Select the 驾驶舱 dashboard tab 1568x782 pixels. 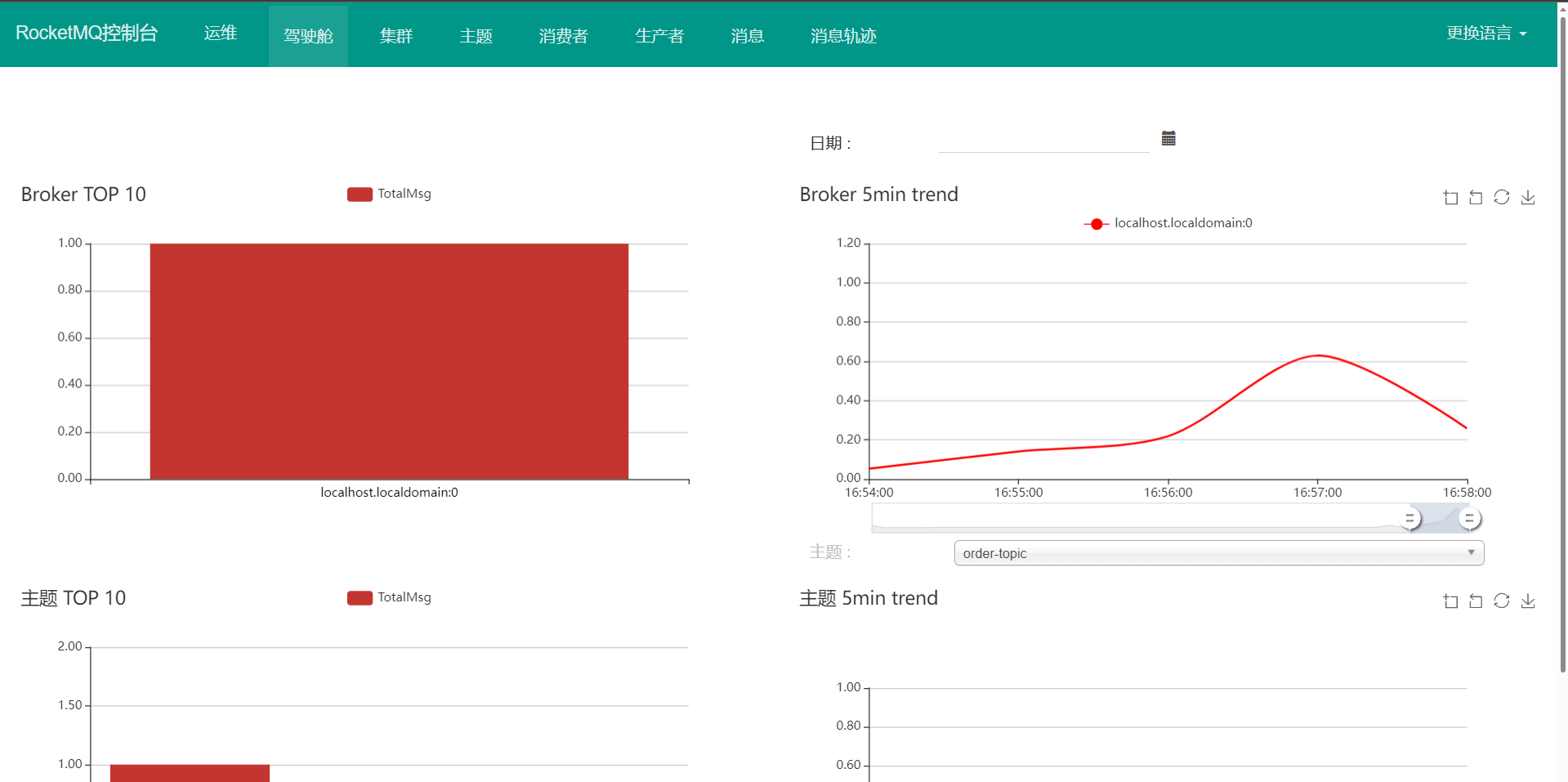click(308, 36)
